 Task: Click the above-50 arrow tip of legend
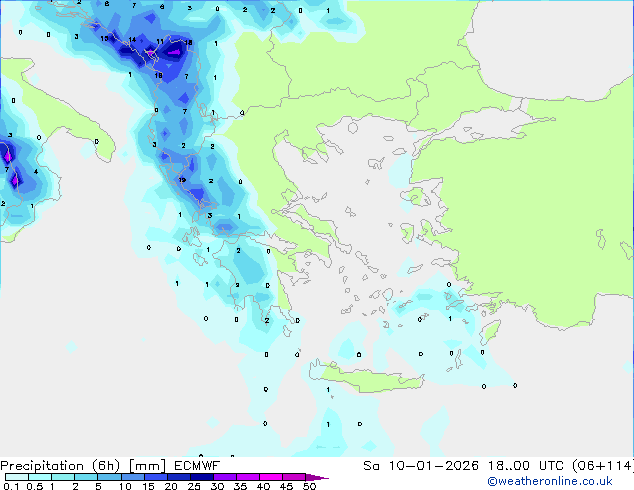click(x=317, y=477)
